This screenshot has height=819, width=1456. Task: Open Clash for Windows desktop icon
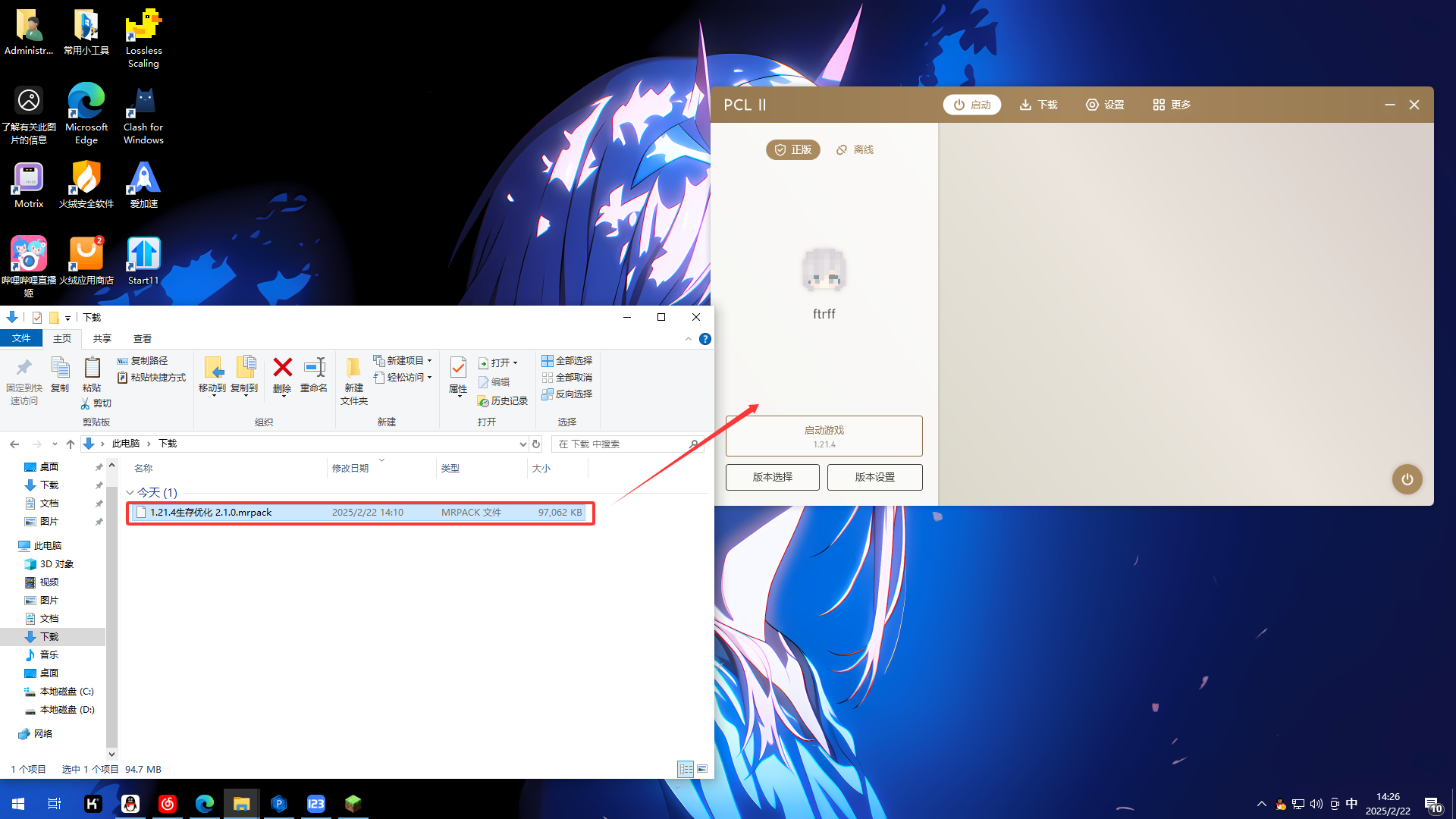coord(143,114)
